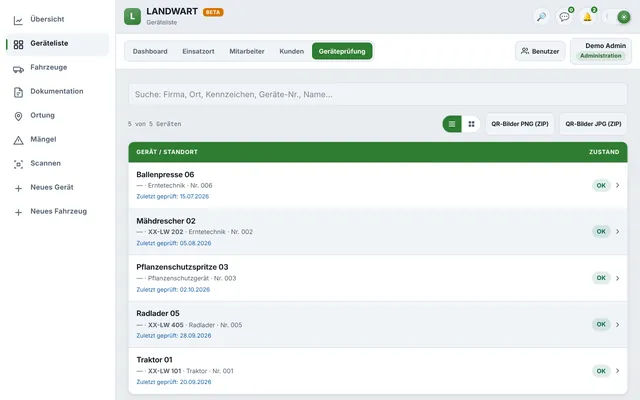Open Ortung via the location pin icon
Viewport: 640px width, 400px height.
18,116
